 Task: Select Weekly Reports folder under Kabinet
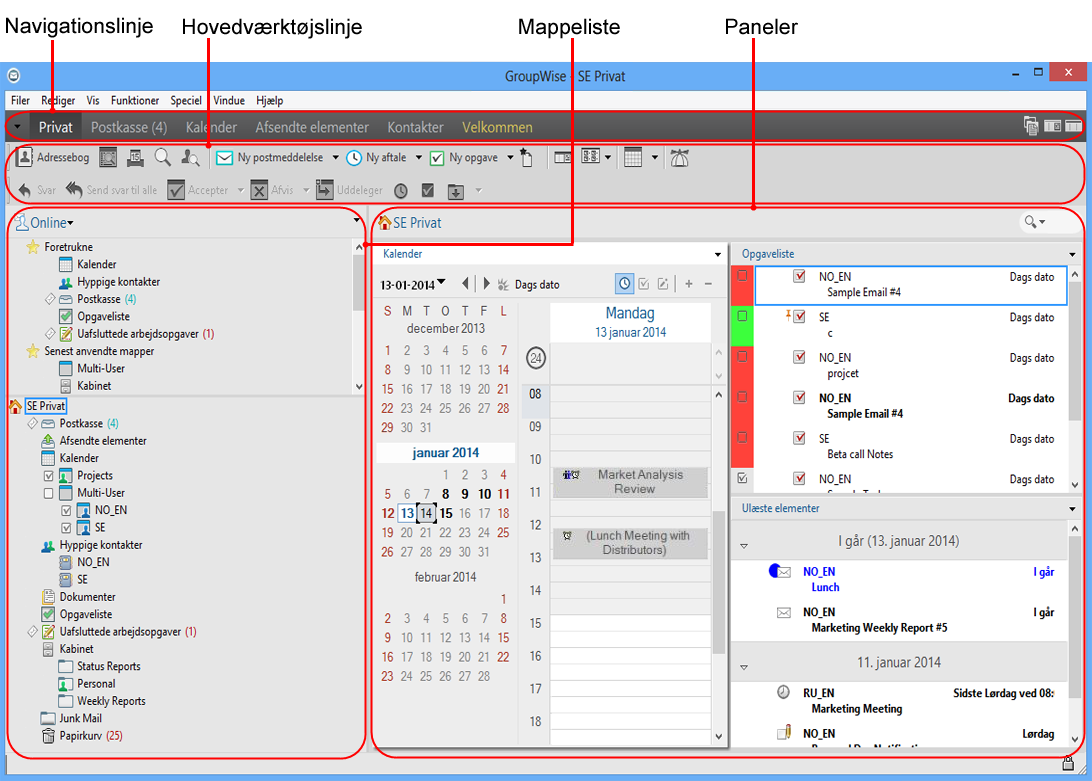111,701
